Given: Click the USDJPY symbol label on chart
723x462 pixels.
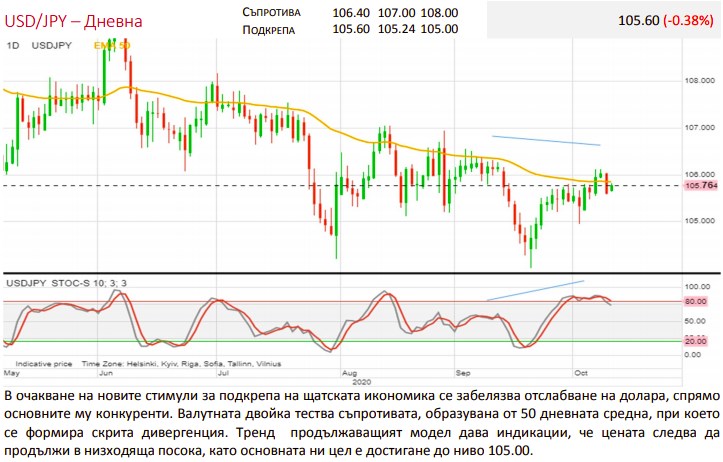Looking at the screenshot, I should [x=52, y=46].
